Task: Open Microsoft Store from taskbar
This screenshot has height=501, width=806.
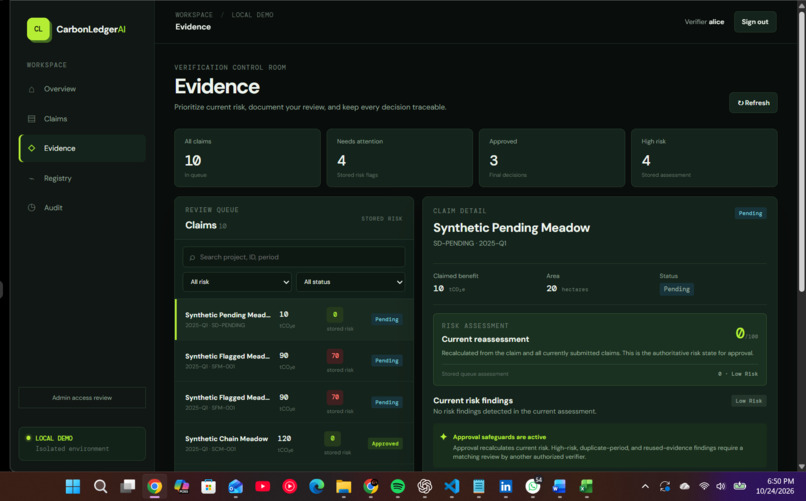Action: click(x=208, y=486)
